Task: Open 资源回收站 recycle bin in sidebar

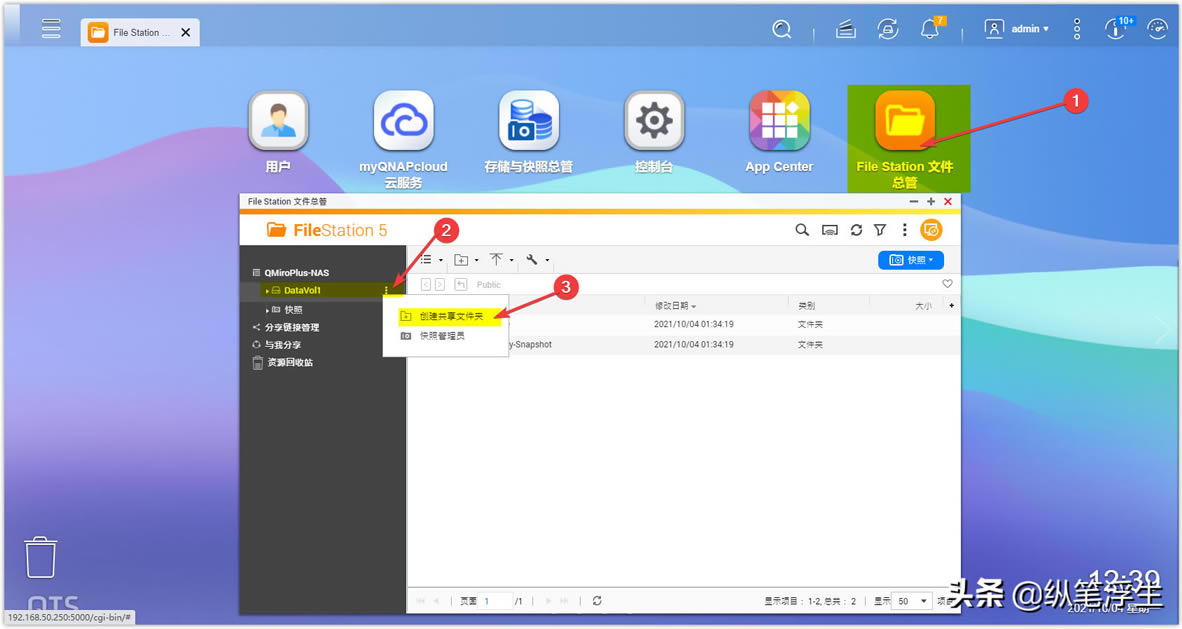Action: point(289,363)
